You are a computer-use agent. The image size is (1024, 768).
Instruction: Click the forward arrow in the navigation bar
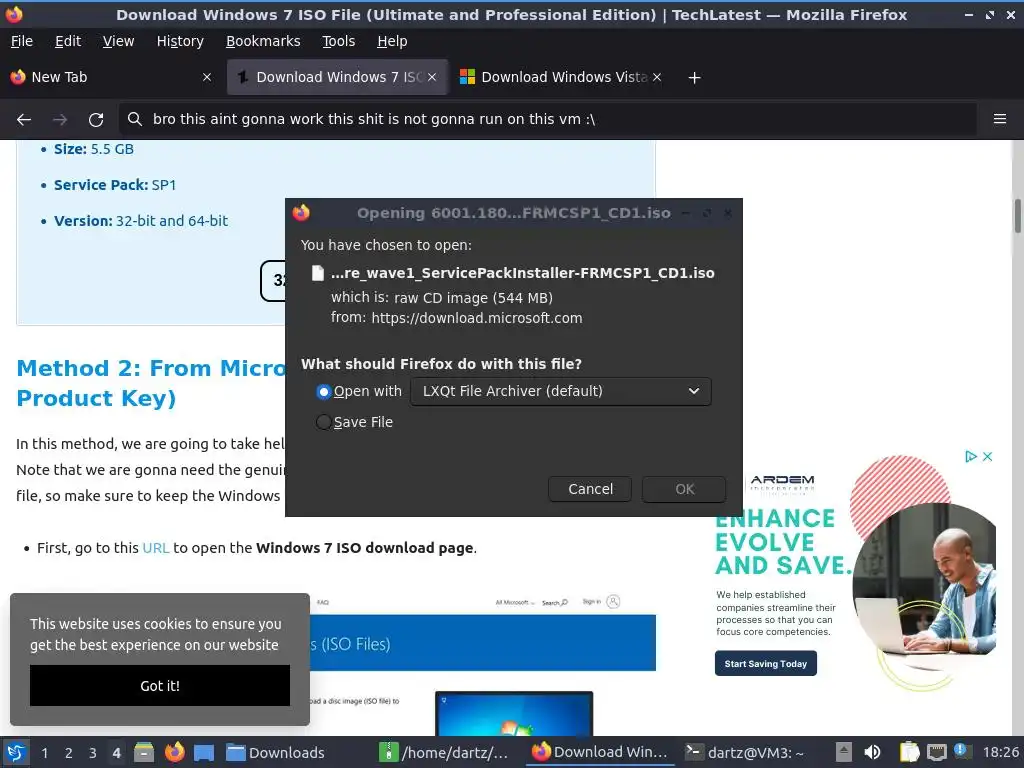coord(60,120)
